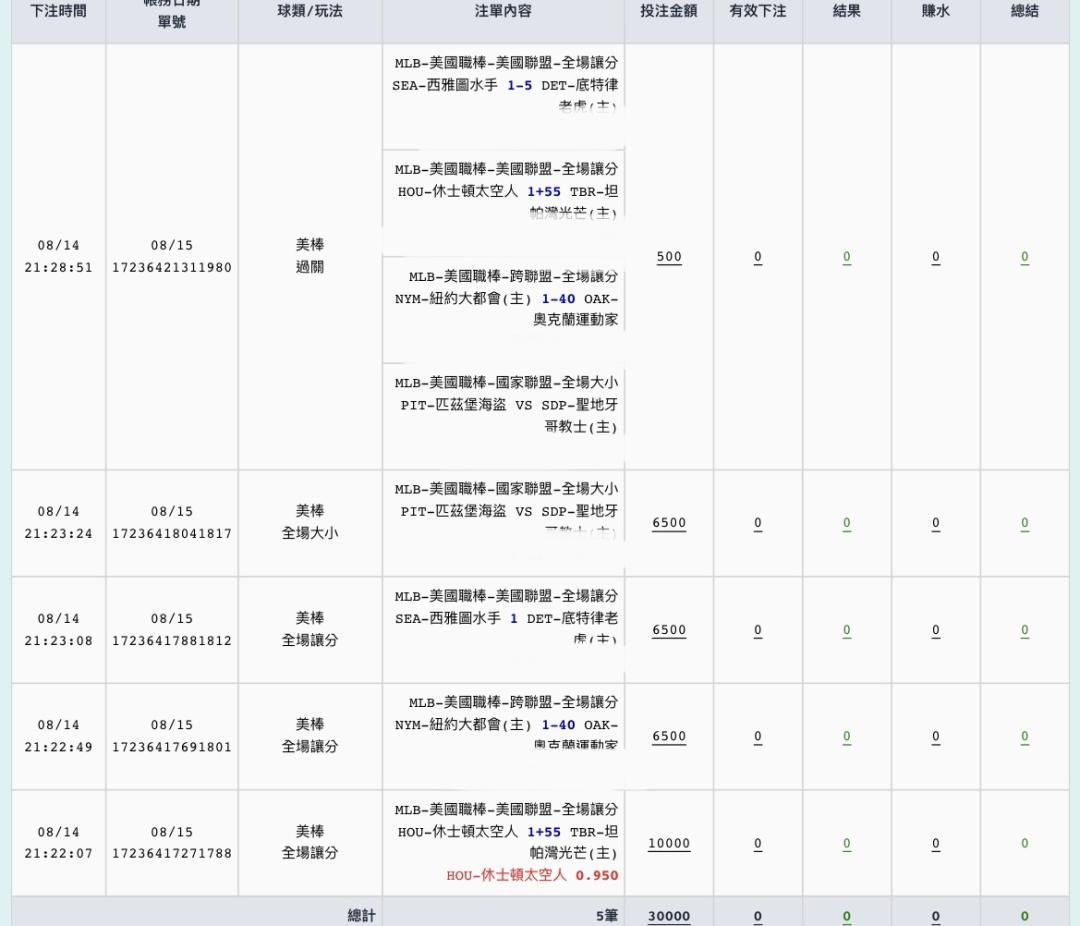Open the 10000 bet amount link
The height and width of the screenshot is (926, 1080).
(669, 843)
